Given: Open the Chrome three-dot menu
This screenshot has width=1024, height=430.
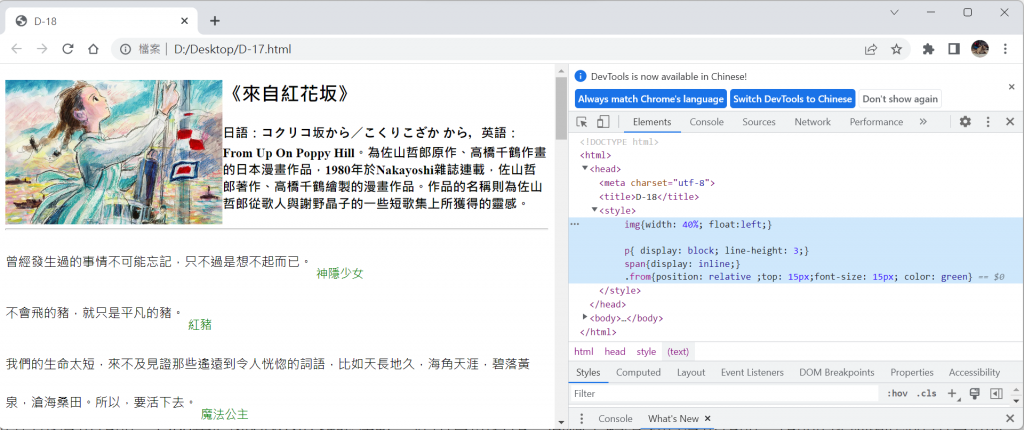Looking at the screenshot, I should (1005, 49).
